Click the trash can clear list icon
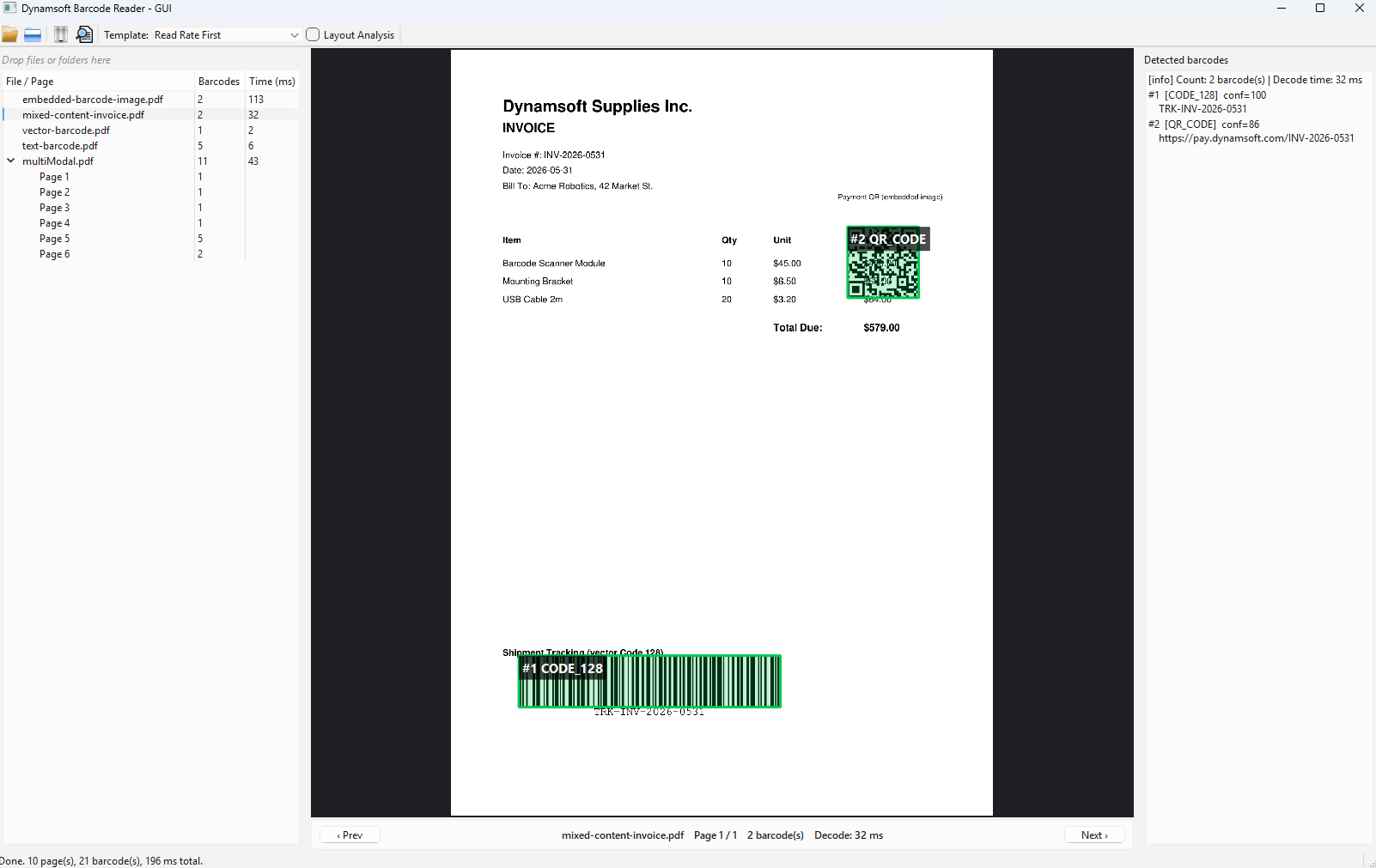 60,34
